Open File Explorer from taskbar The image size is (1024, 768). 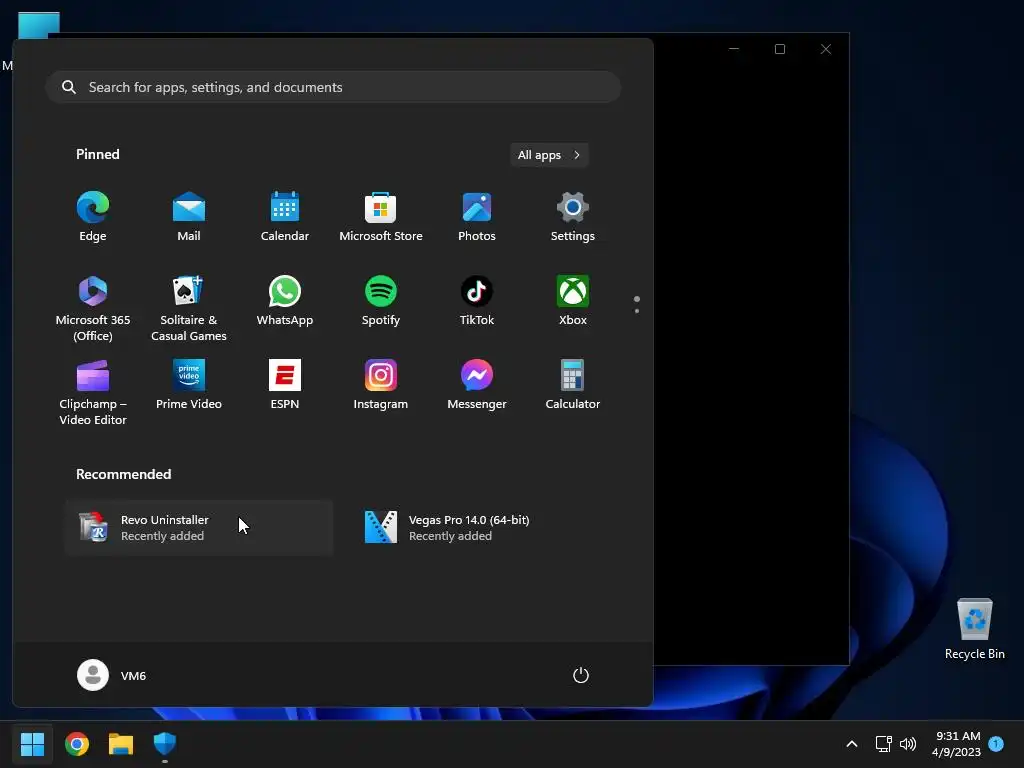(121, 744)
